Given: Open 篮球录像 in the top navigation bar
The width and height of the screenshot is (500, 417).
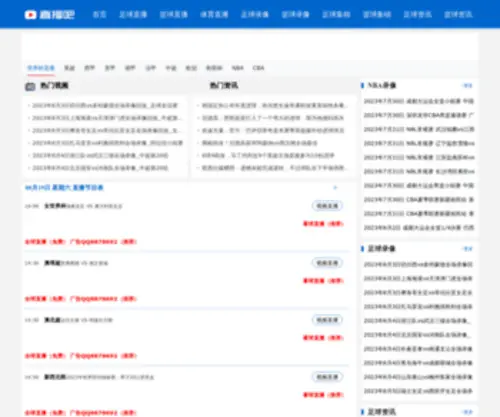Looking at the screenshot, I should point(296,14).
